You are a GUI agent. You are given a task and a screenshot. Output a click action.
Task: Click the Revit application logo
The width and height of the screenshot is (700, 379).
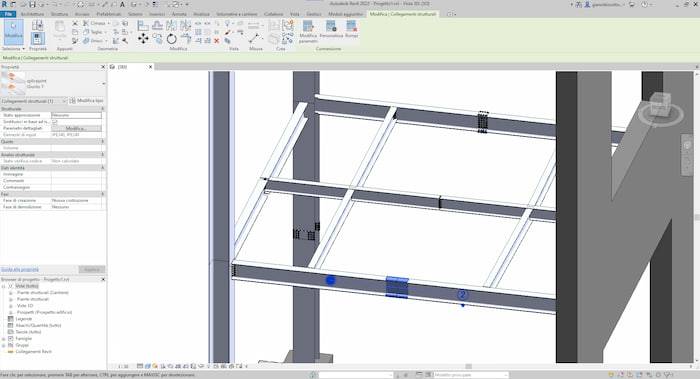4,4
